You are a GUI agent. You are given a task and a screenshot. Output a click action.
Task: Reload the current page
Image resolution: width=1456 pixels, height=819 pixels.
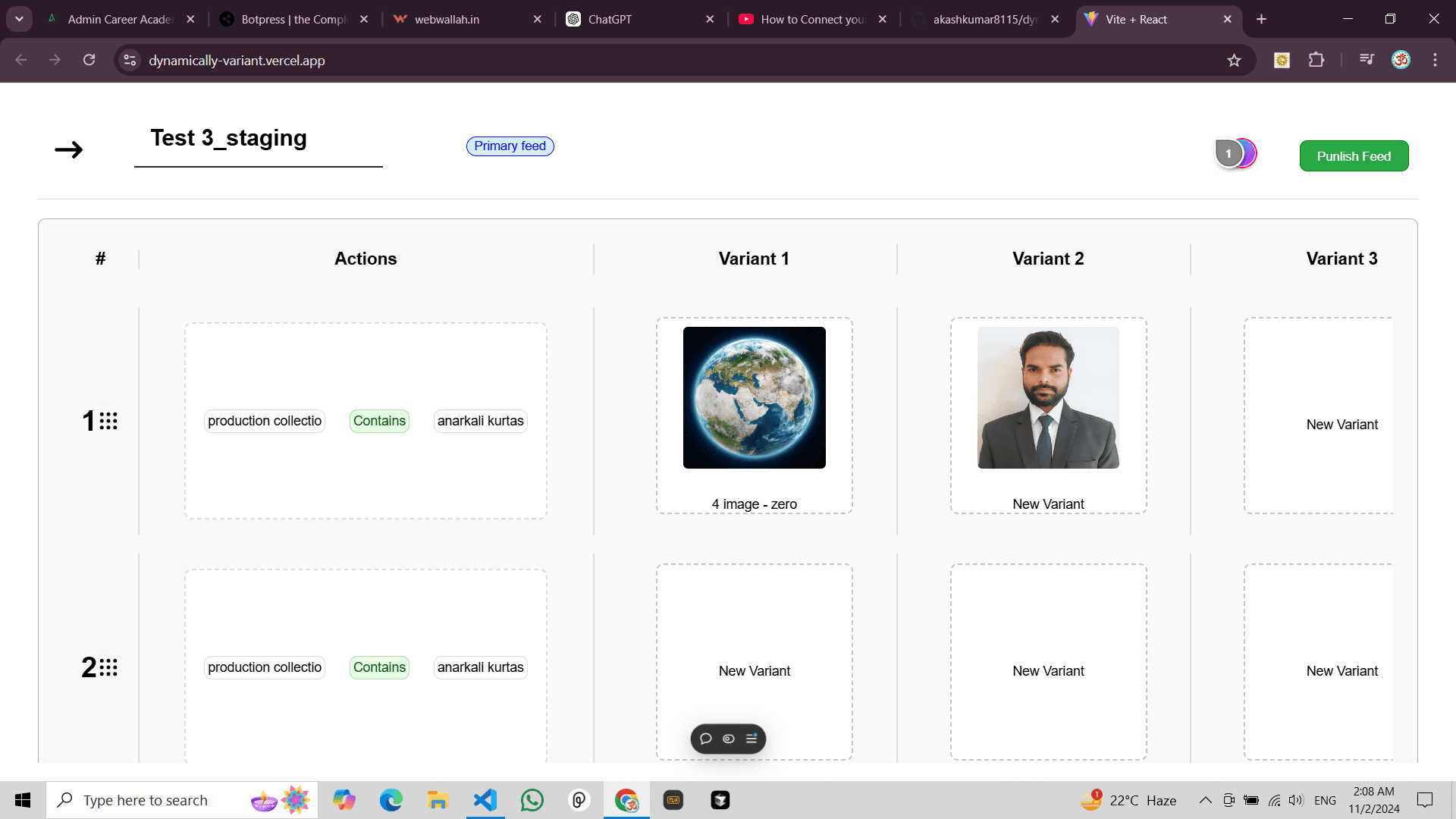pos(89,60)
